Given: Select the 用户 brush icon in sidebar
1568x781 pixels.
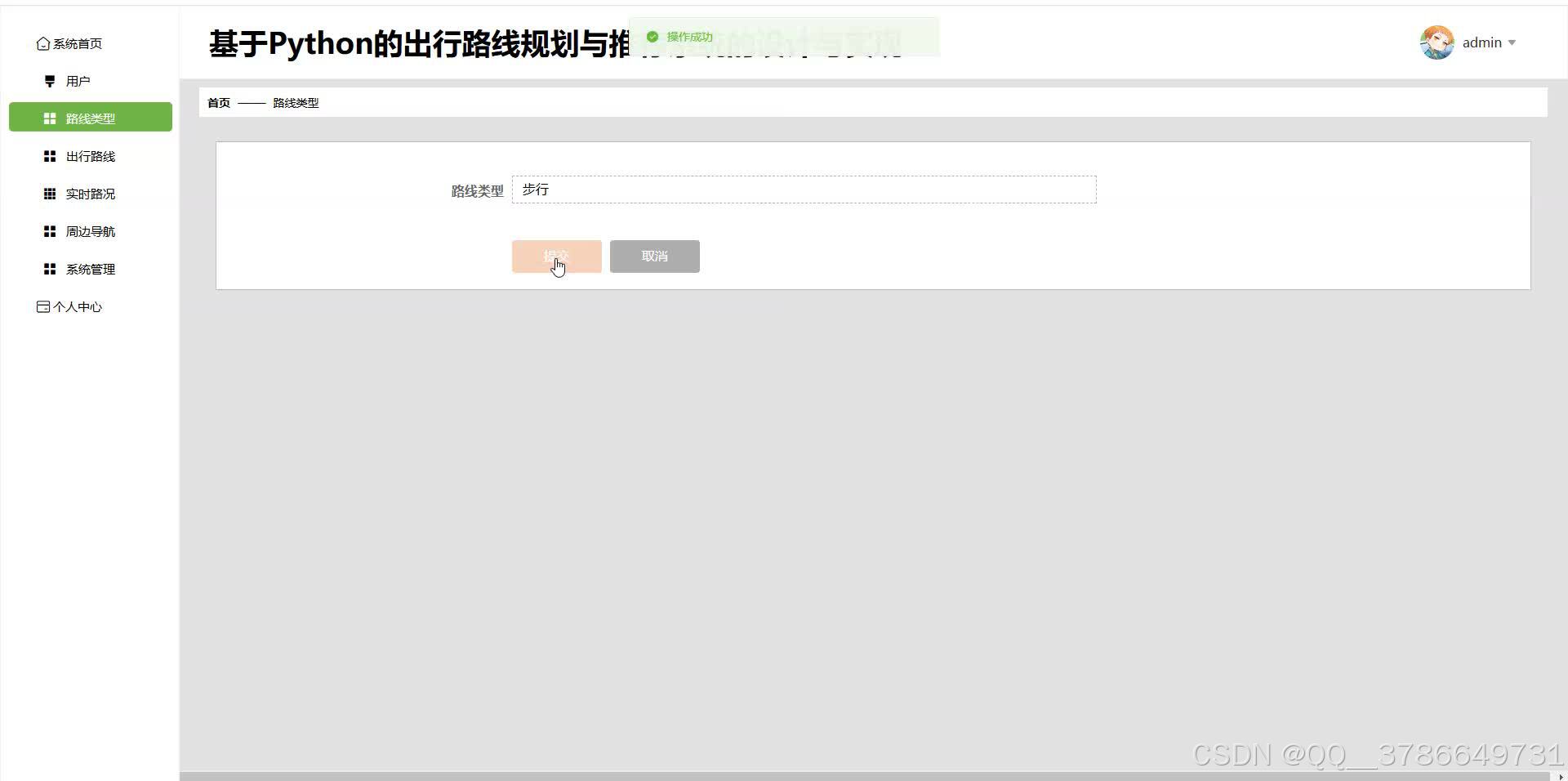Looking at the screenshot, I should tap(48, 80).
